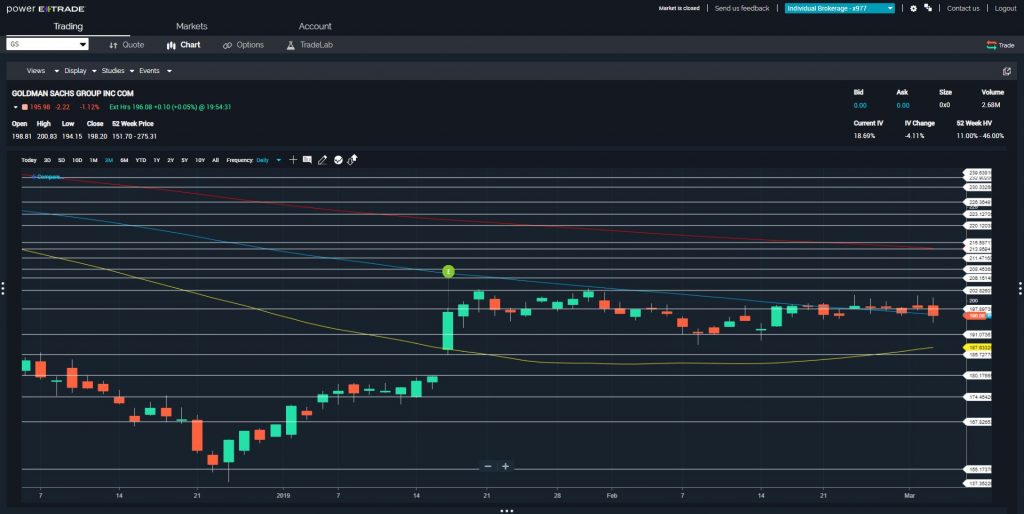The image size is (1024, 514).
Task: Switch to the Trading tab
Action: pos(68,26)
